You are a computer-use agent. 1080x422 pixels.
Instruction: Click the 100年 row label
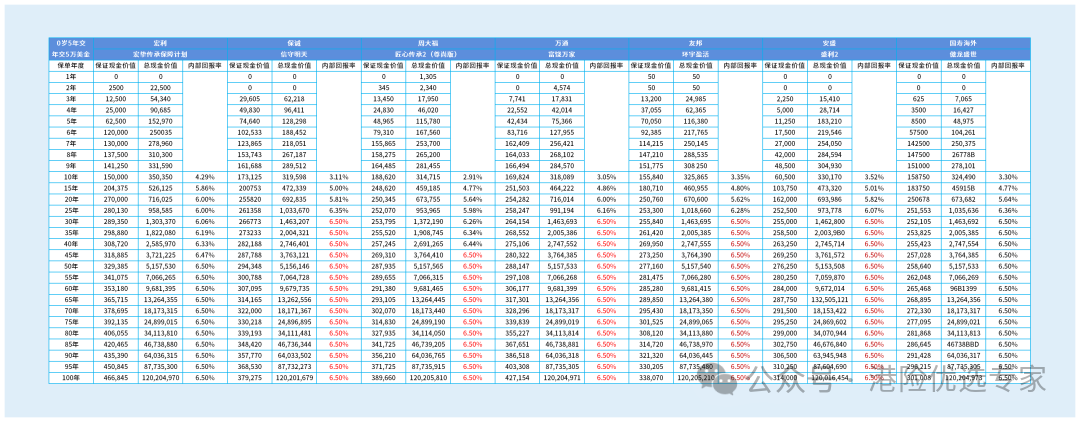(x=72, y=377)
